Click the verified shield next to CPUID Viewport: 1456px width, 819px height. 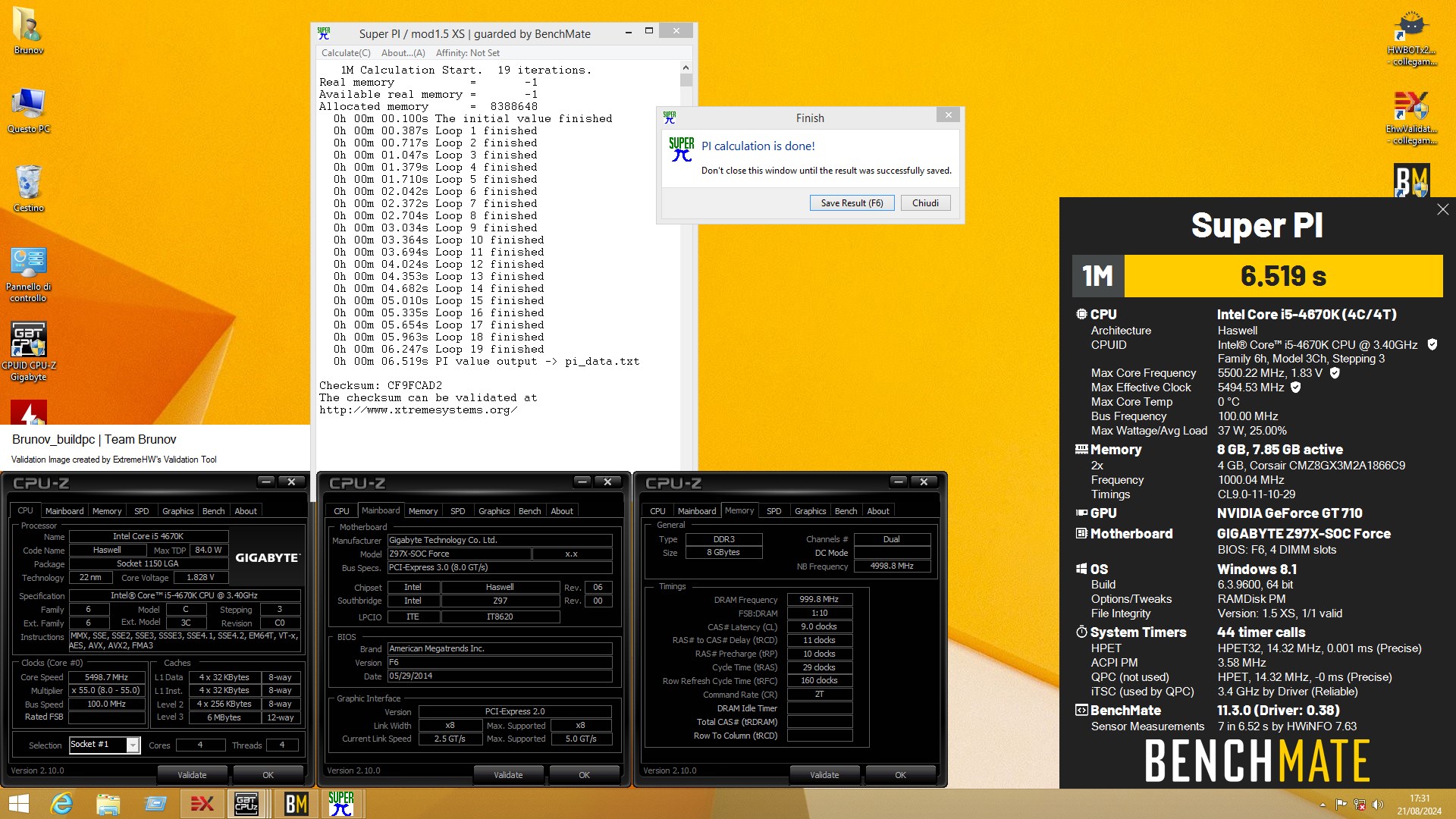click(x=1432, y=344)
